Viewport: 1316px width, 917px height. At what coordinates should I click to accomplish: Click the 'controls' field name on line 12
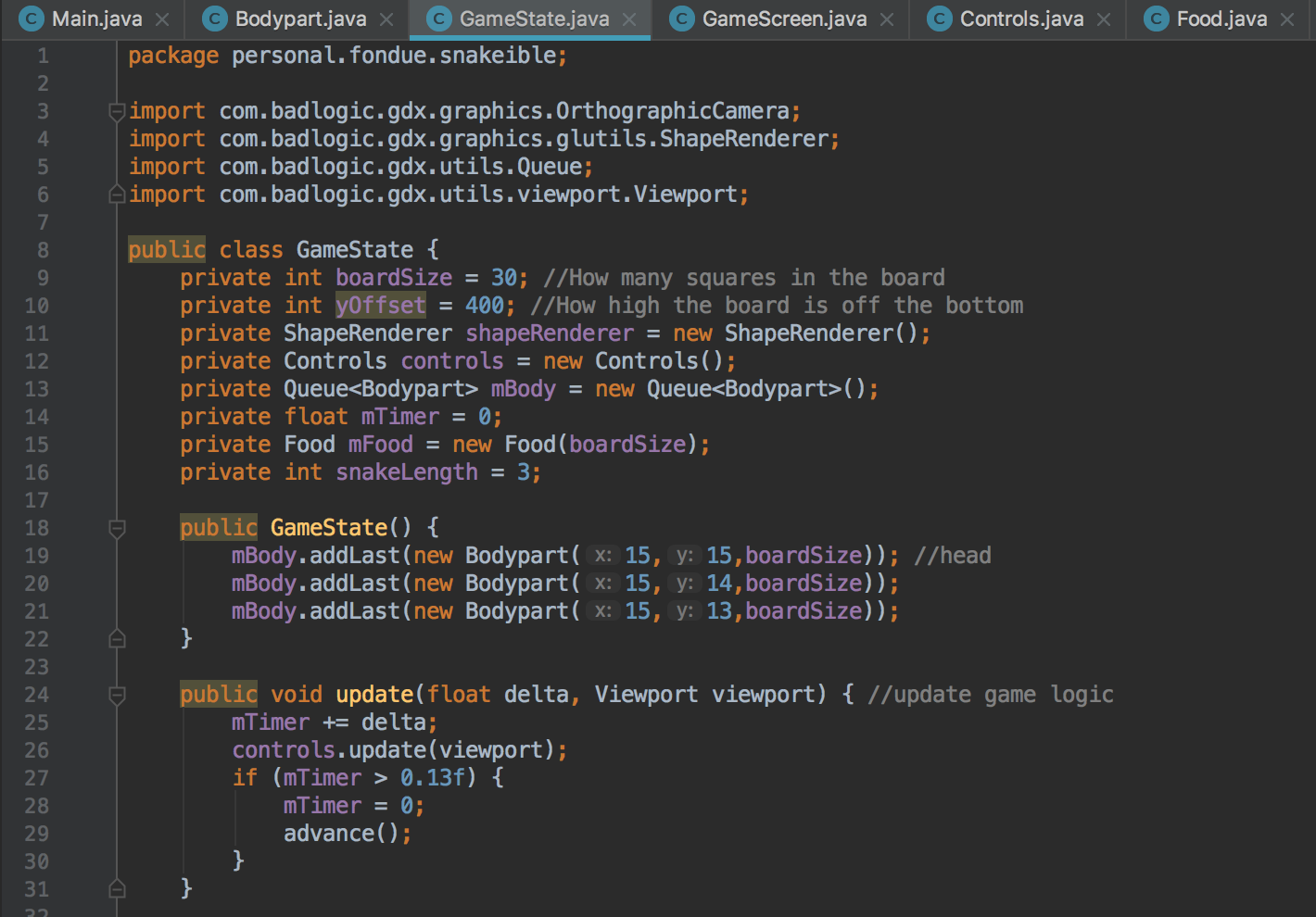coord(452,361)
